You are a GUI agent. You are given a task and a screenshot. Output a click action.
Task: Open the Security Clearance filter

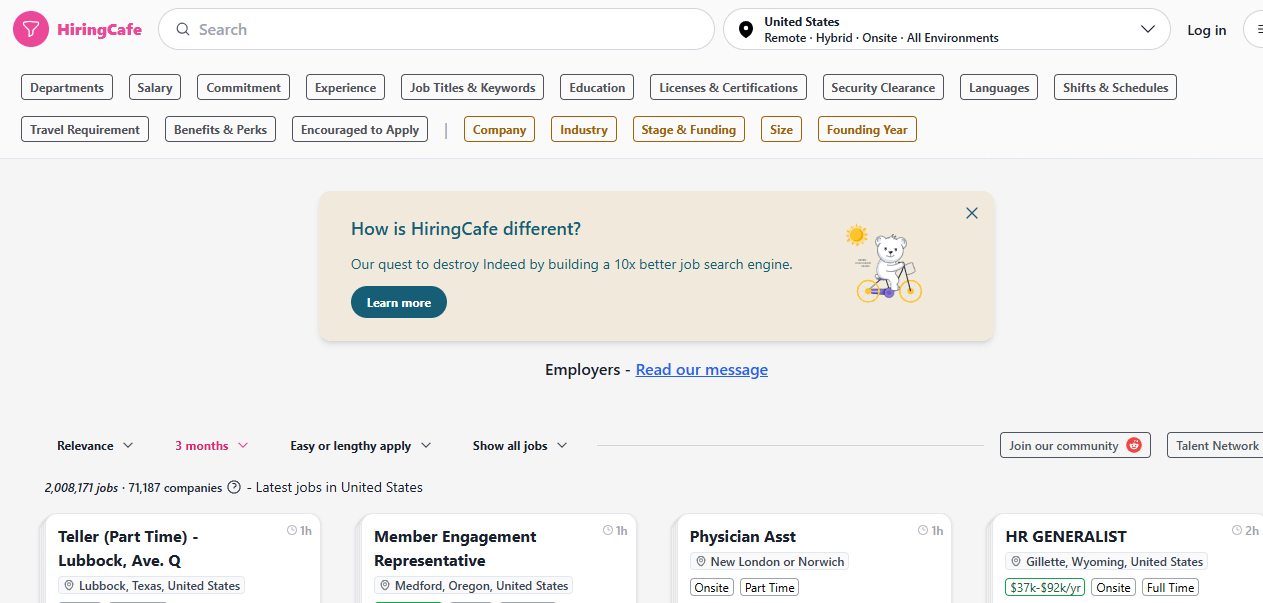[883, 88]
